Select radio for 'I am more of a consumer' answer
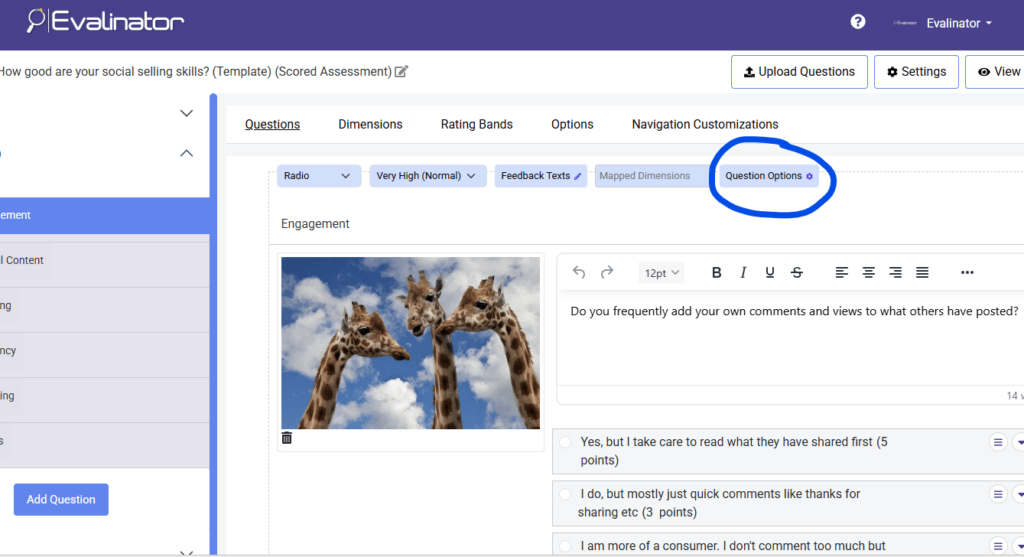Viewport: 1024px width, 557px height. coord(566,546)
